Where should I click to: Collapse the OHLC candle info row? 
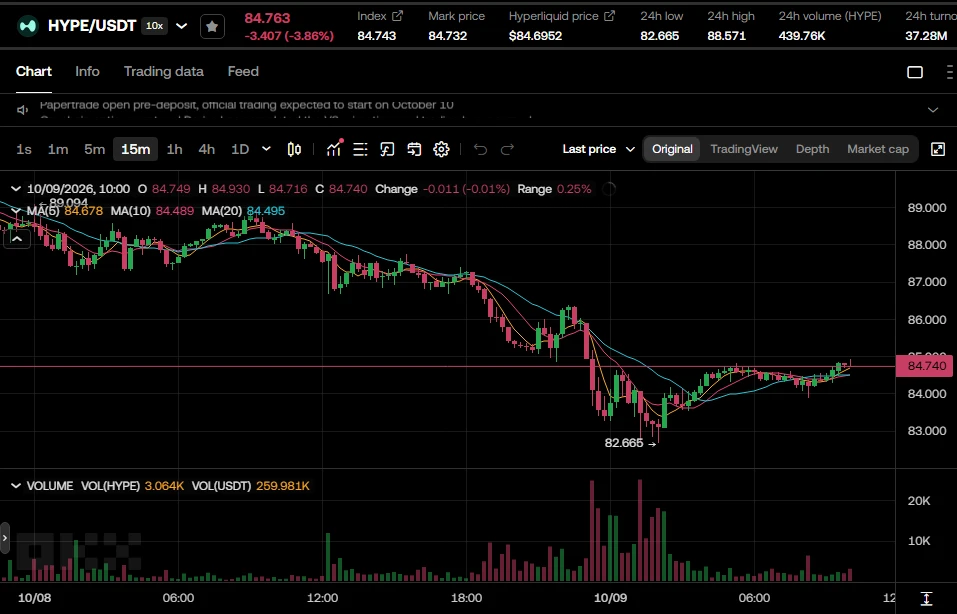coord(16,189)
